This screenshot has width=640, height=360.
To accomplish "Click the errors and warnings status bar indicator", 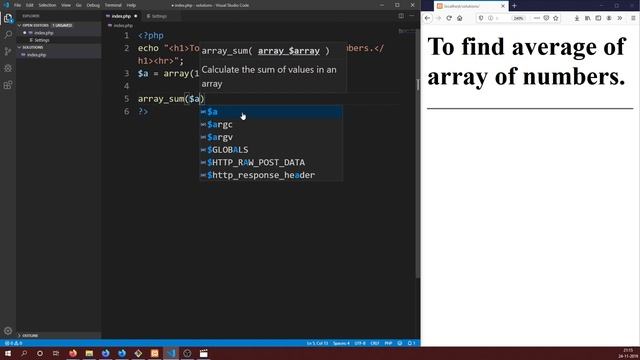I will point(13,343).
